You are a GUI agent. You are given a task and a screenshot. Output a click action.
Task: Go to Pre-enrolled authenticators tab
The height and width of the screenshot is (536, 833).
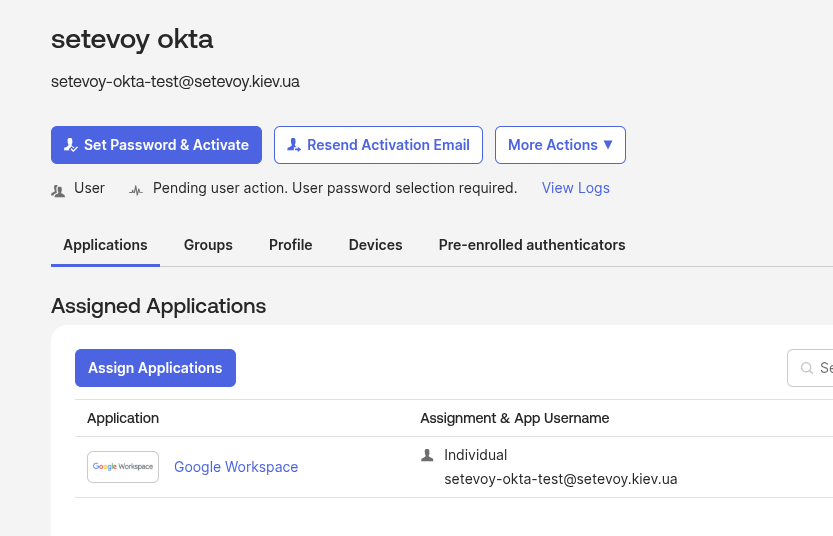[532, 245]
